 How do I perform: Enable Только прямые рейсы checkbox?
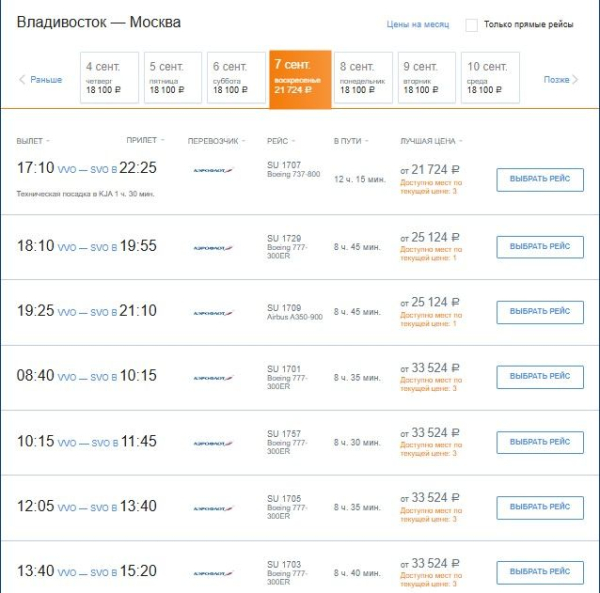click(472, 25)
